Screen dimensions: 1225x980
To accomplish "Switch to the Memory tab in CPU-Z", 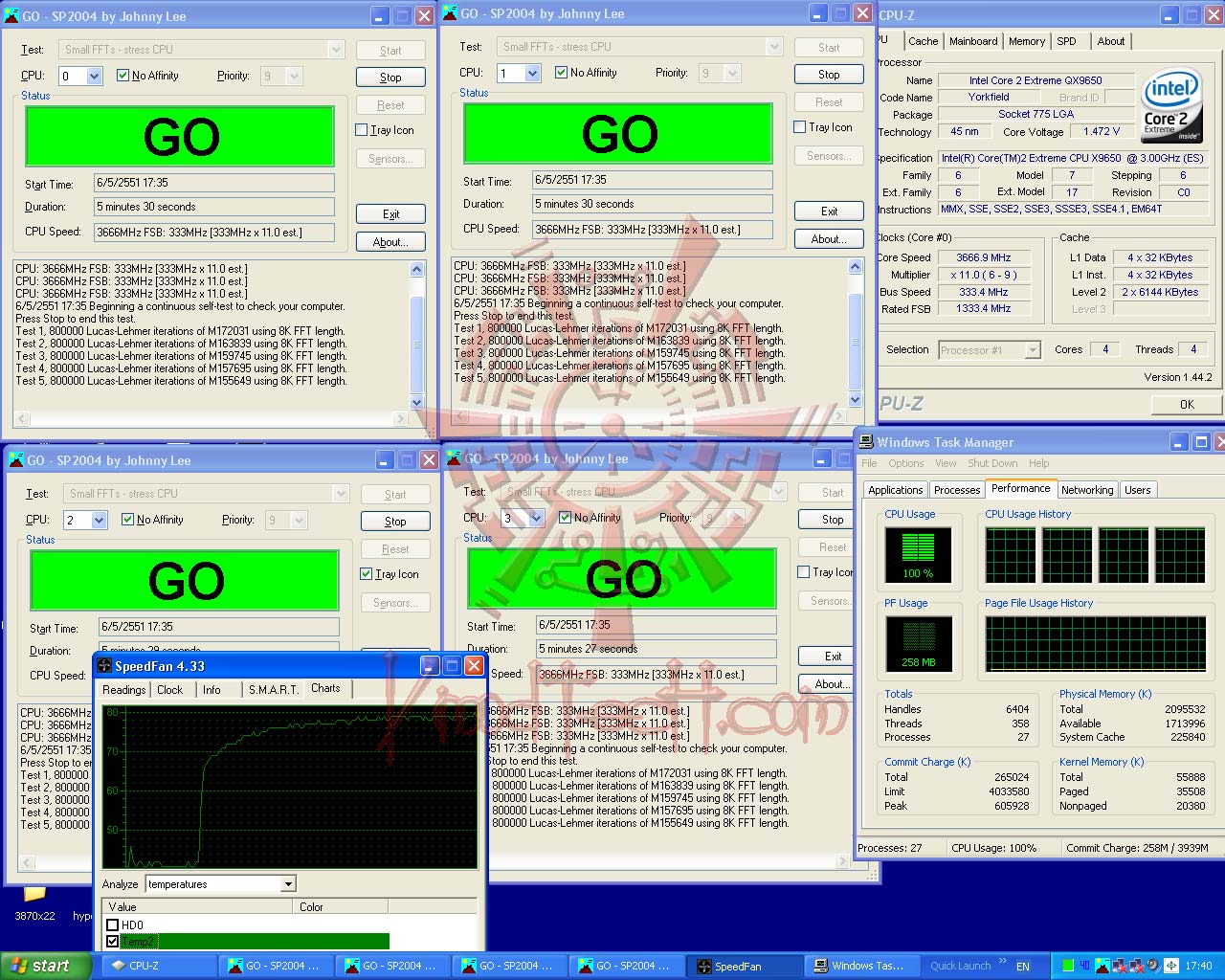I will (x=1027, y=41).
